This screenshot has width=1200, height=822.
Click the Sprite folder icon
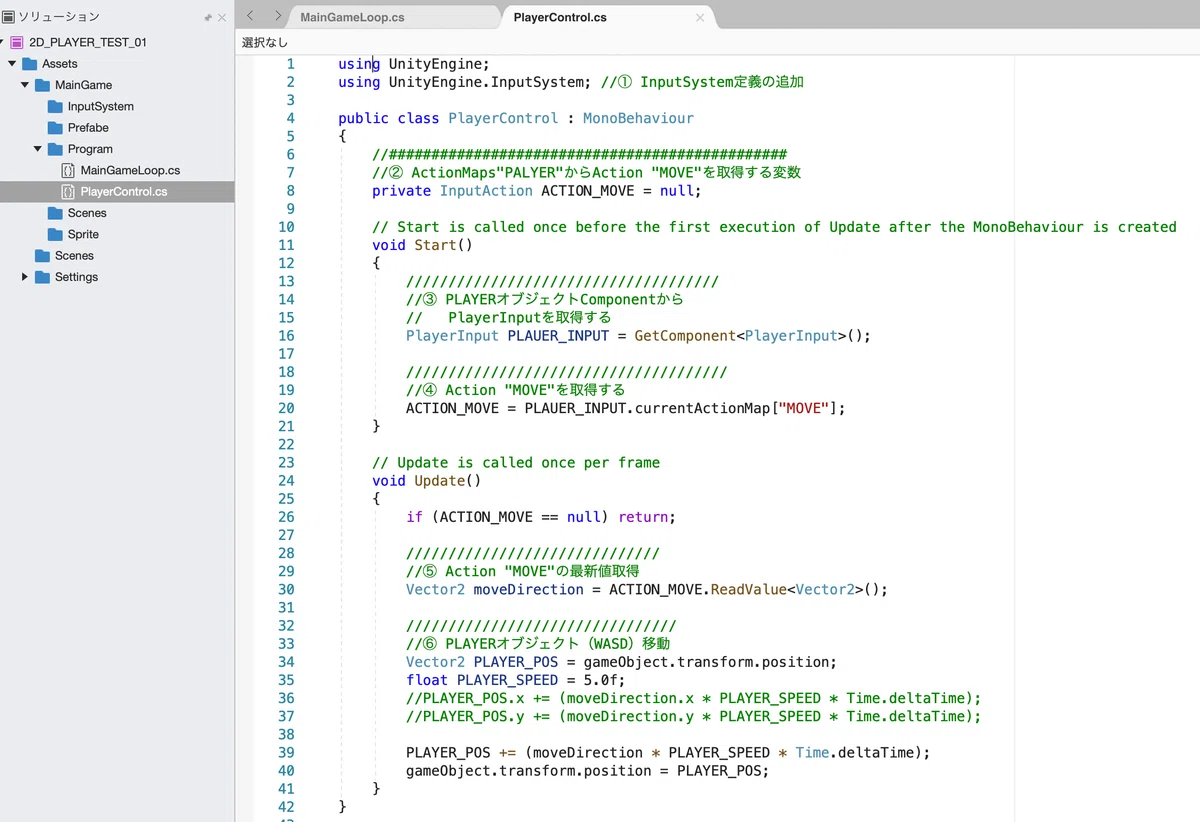click(56, 234)
